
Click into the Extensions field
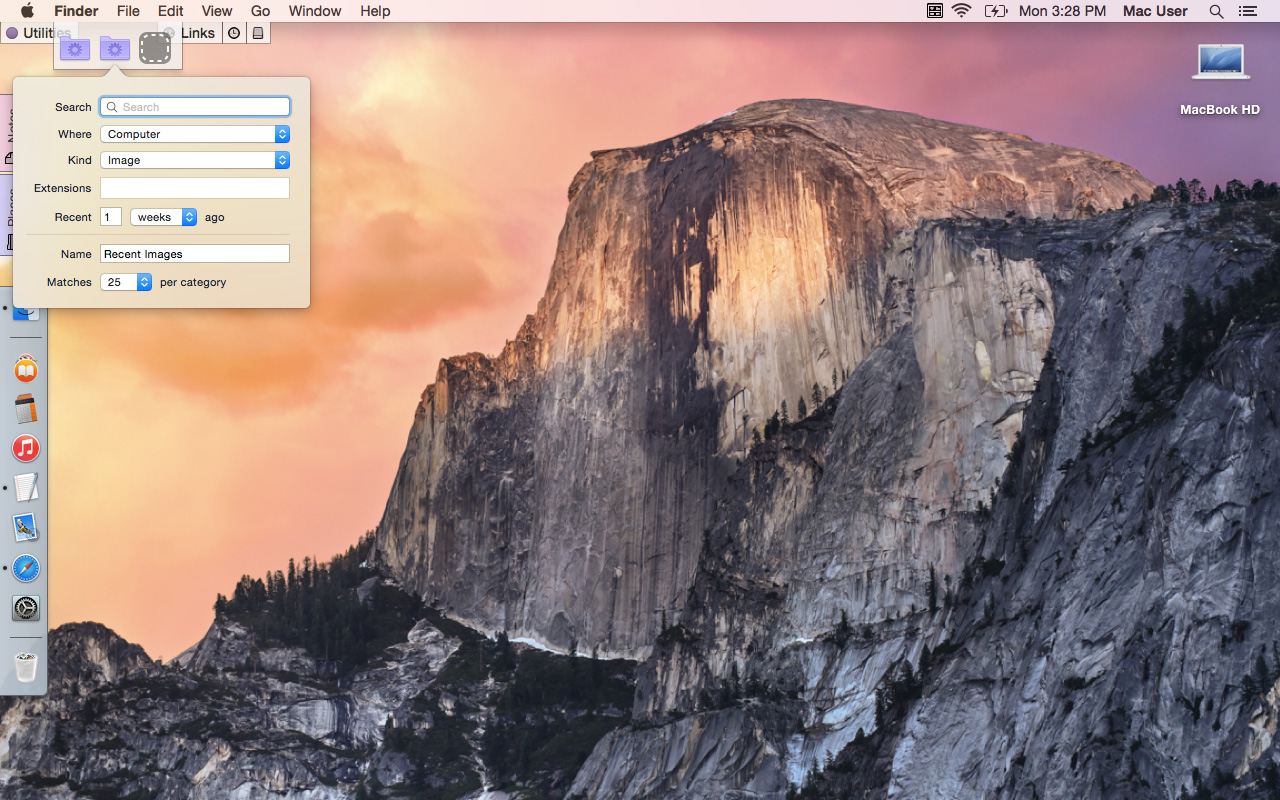195,188
